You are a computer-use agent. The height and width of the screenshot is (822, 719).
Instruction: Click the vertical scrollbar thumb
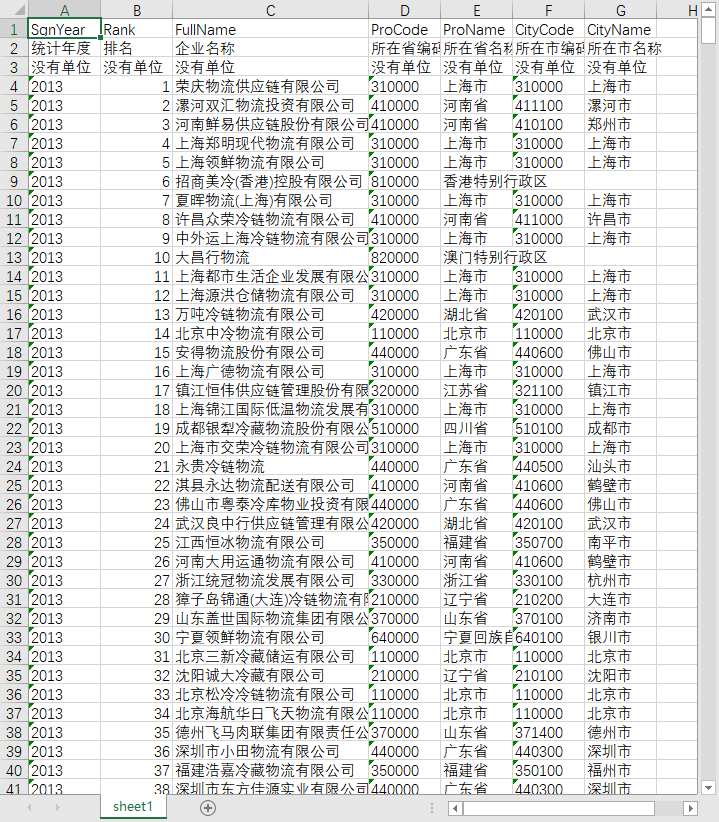(x=708, y=30)
